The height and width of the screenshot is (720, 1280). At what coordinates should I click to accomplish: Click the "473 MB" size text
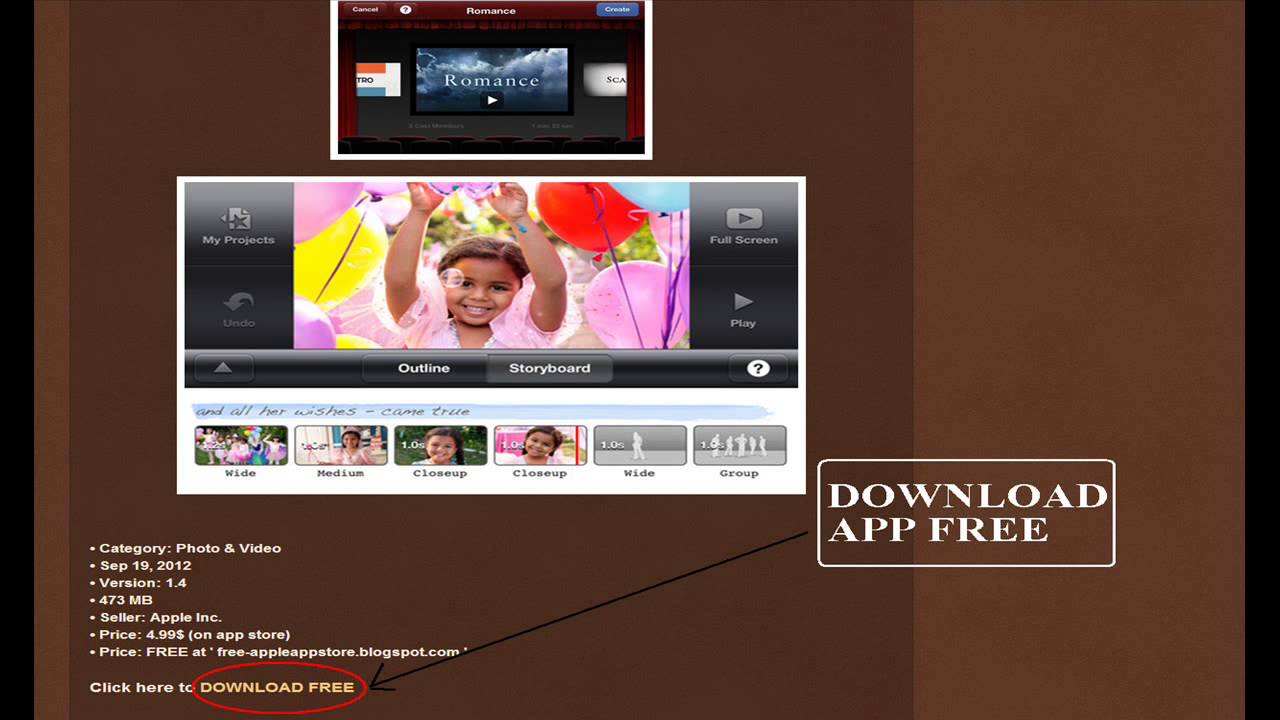[121, 600]
